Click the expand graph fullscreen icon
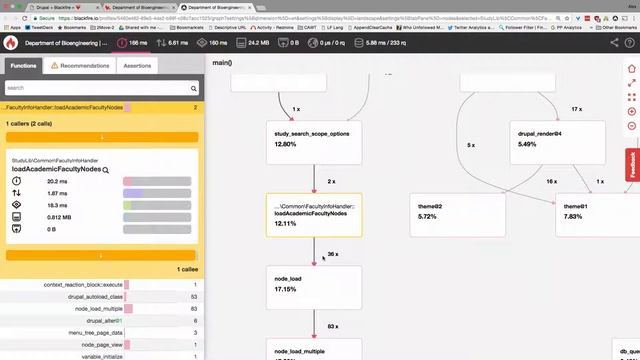 coord(631,83)
